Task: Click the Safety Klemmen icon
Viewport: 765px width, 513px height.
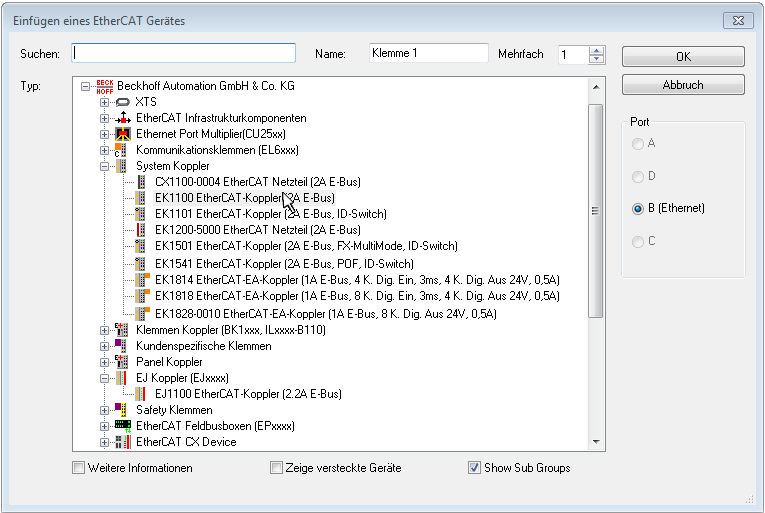Action: point(123,409)
